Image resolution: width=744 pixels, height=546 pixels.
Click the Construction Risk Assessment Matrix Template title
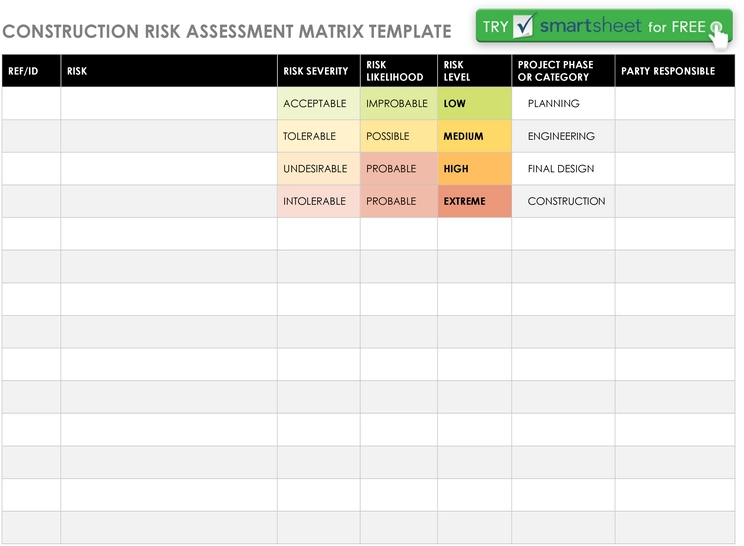227,32
